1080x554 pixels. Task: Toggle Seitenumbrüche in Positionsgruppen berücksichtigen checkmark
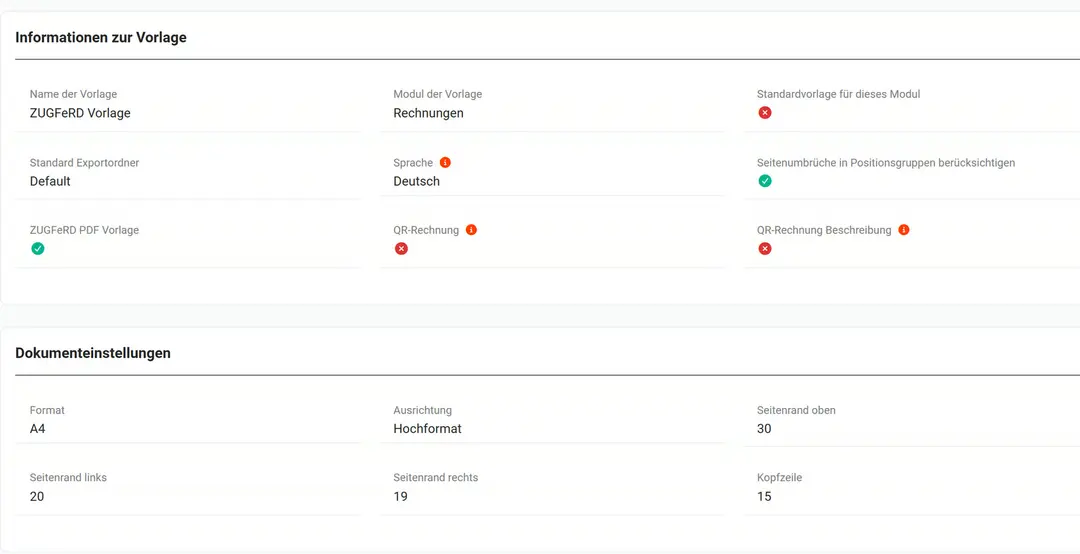pyautogui.click(x=765, y=181)
